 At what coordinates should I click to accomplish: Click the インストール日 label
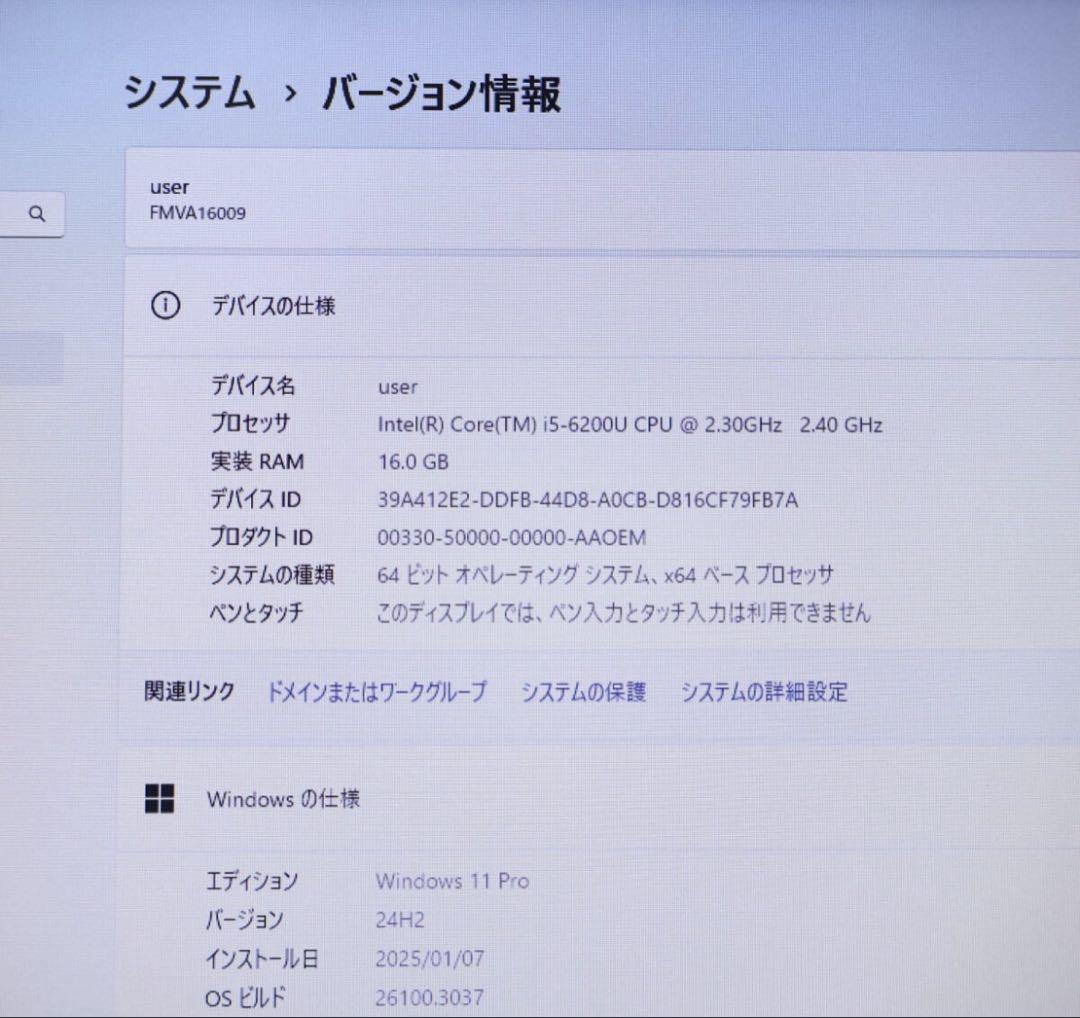pos(262,958)
